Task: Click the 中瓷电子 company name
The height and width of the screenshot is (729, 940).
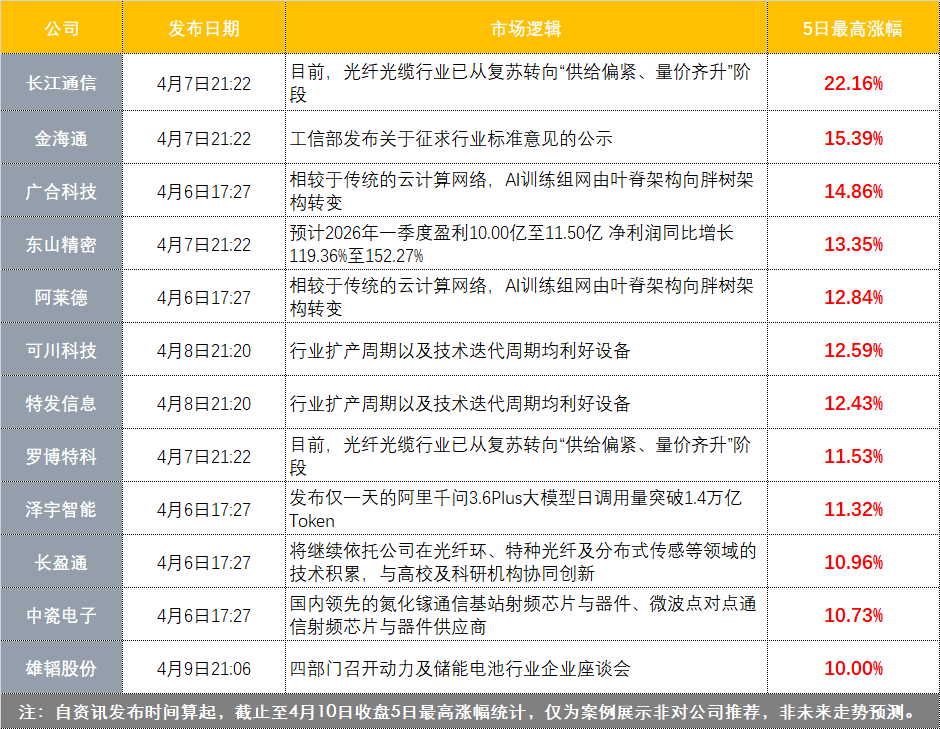Action: click(x=61, y=615)
